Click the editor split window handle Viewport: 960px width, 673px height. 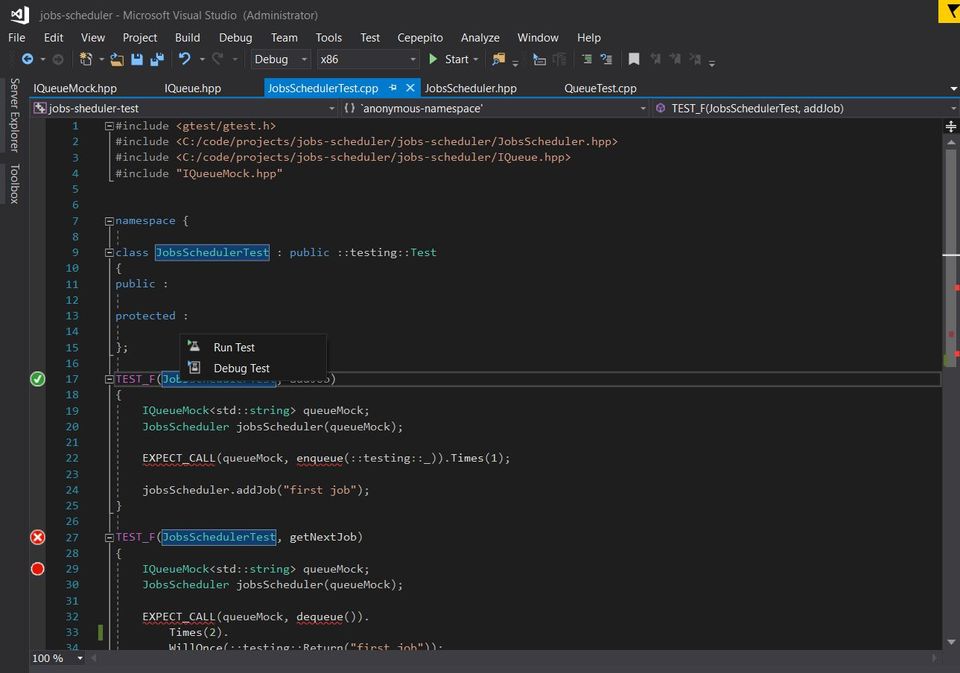[951, 126]
